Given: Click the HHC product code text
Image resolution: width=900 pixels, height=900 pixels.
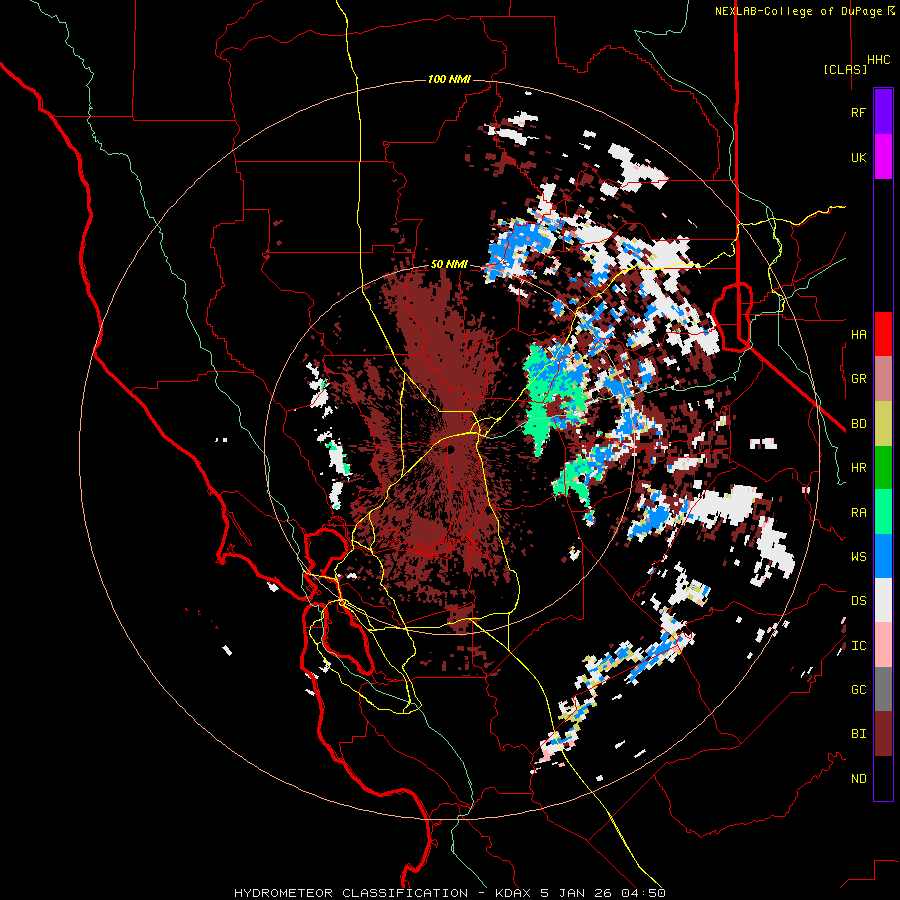Looking at the screenshot, I should pyautogui.click(x=879, y=60).
